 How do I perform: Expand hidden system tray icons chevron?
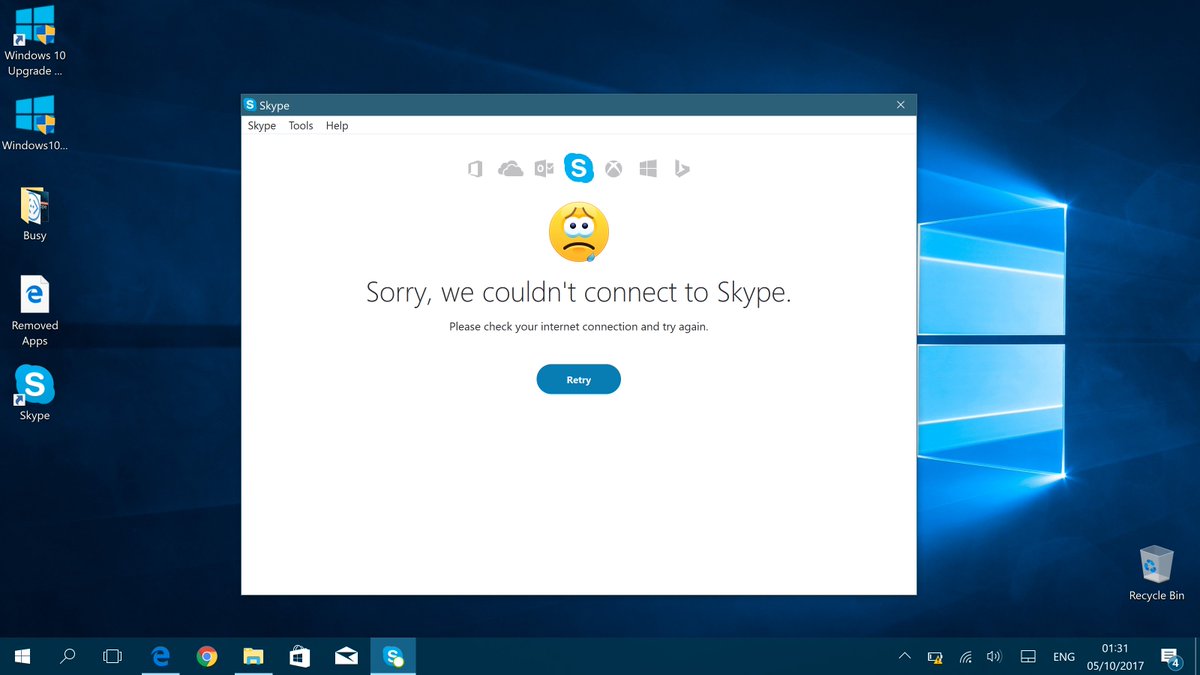click(x=904, y=657)
